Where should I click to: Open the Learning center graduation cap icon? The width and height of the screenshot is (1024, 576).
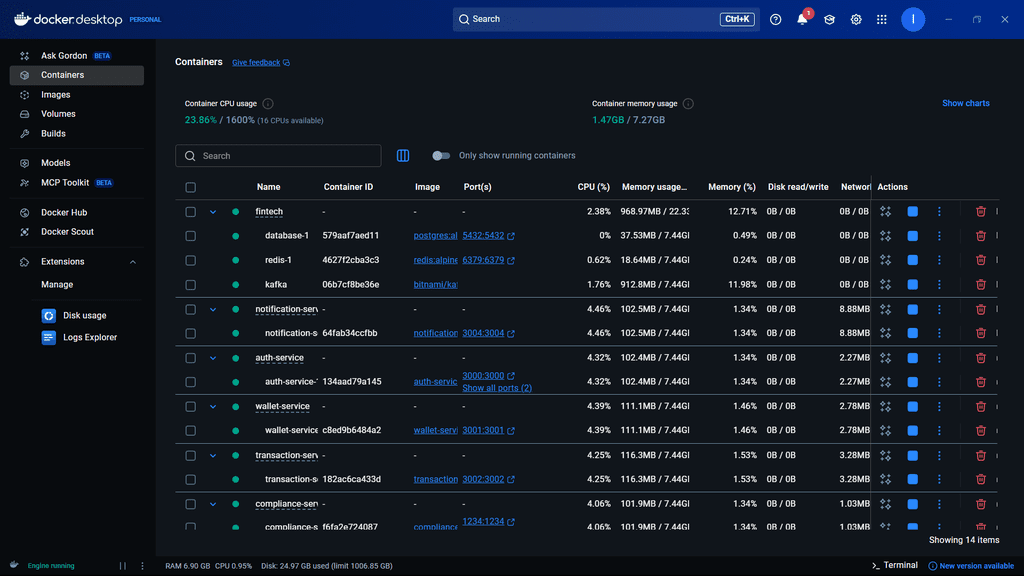[829, 20]
